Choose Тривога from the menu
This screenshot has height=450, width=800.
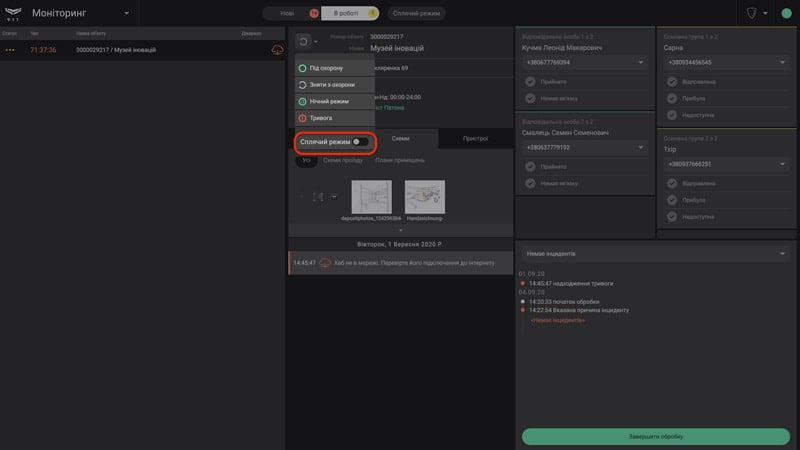(335, 118)
